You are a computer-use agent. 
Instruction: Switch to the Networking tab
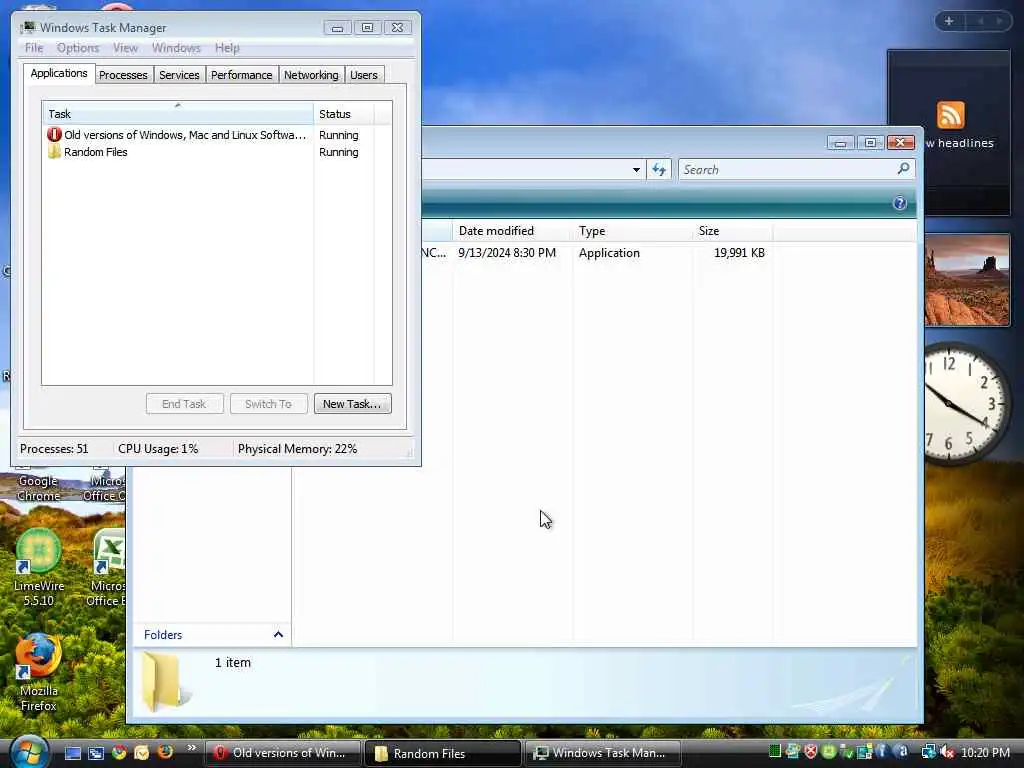coord(311,75)
